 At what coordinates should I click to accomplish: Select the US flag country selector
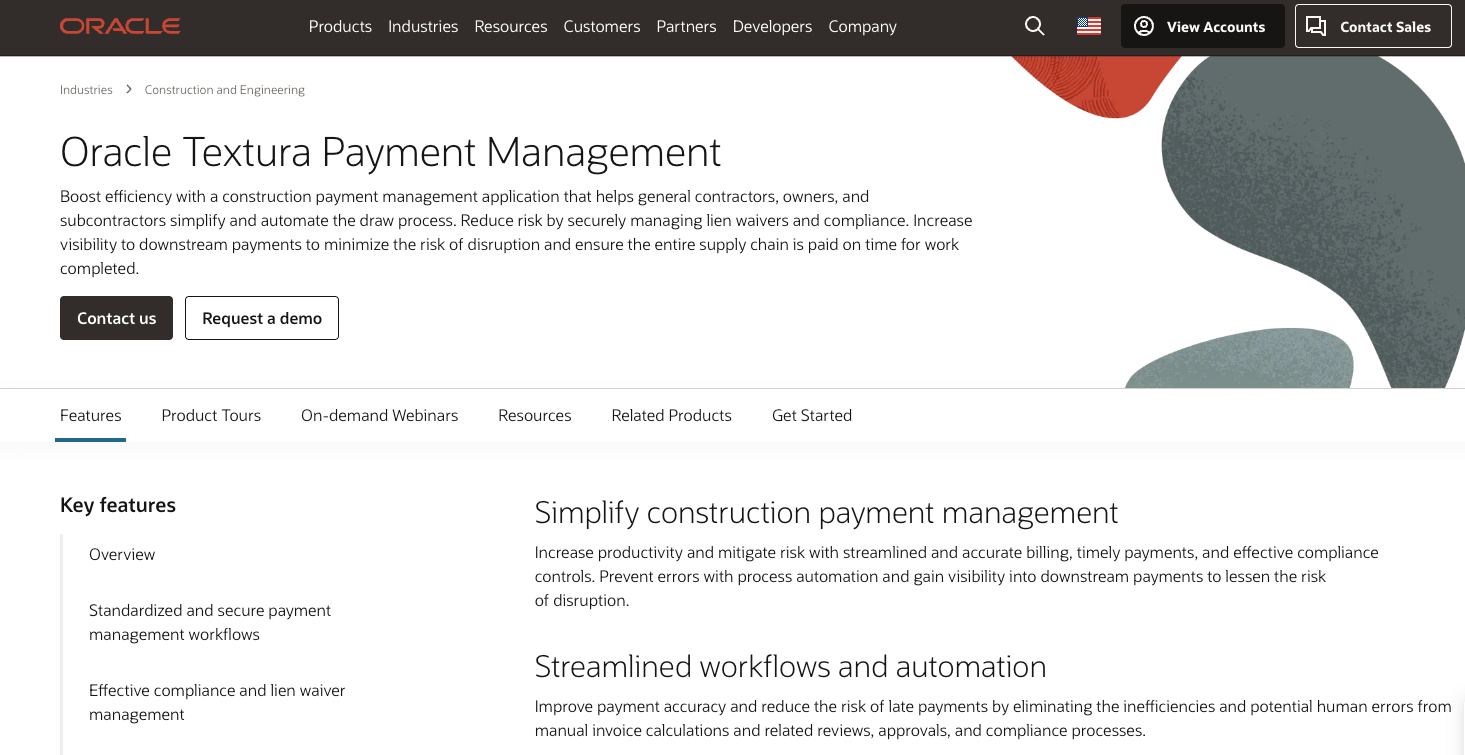pyautogui.click(x=1089, y=27)
